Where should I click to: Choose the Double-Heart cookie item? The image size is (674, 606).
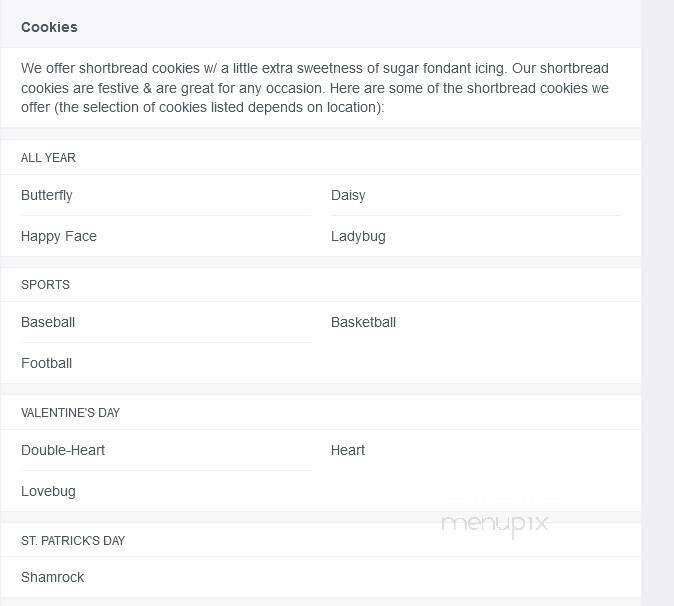63,451
